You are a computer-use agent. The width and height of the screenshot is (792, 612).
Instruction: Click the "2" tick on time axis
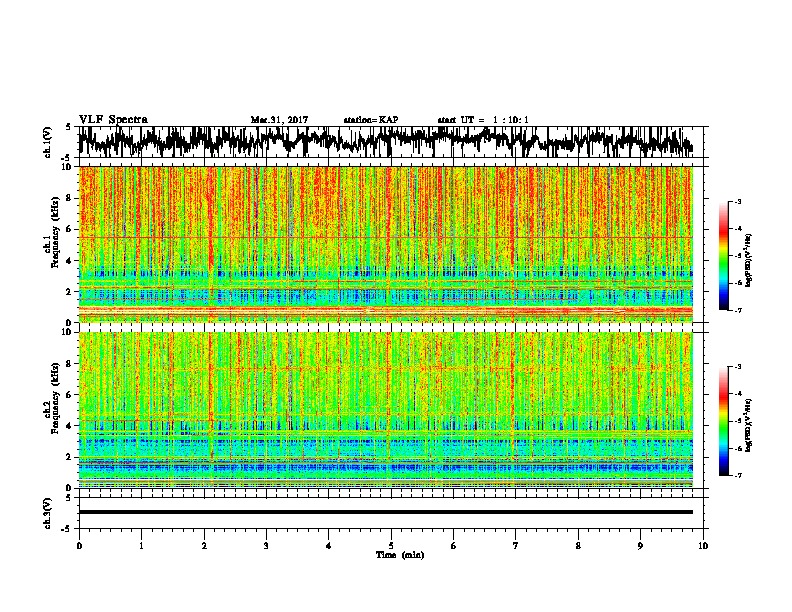coord(204,546)
